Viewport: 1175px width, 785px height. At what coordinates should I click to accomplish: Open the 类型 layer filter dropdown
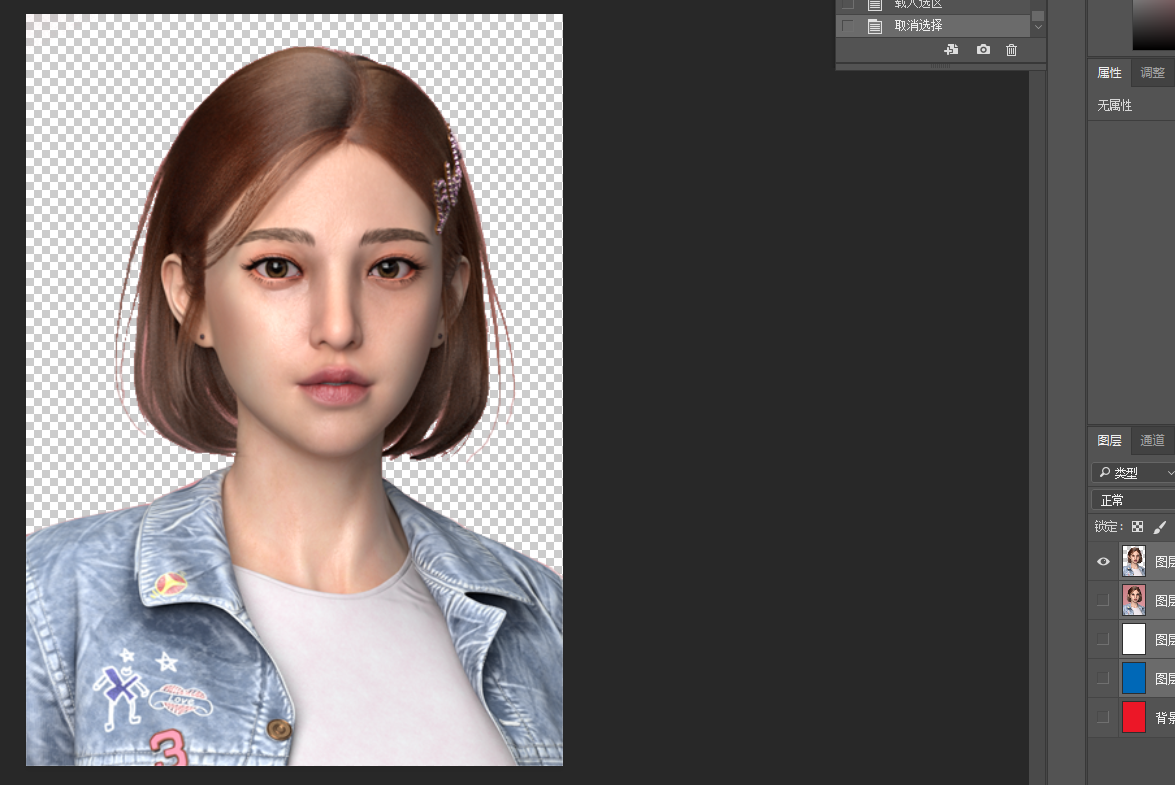(1134, 472)
